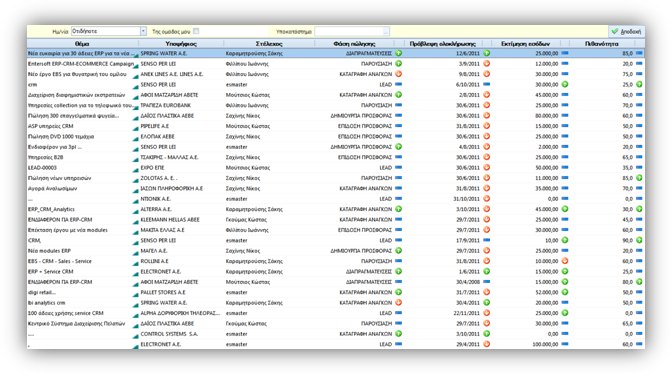The width and height of the screenshot is (671, 373).
Task: Click the teal corner marker in 'ASP υπηρεσίες CRM' cell
Action: coord(136,128)
